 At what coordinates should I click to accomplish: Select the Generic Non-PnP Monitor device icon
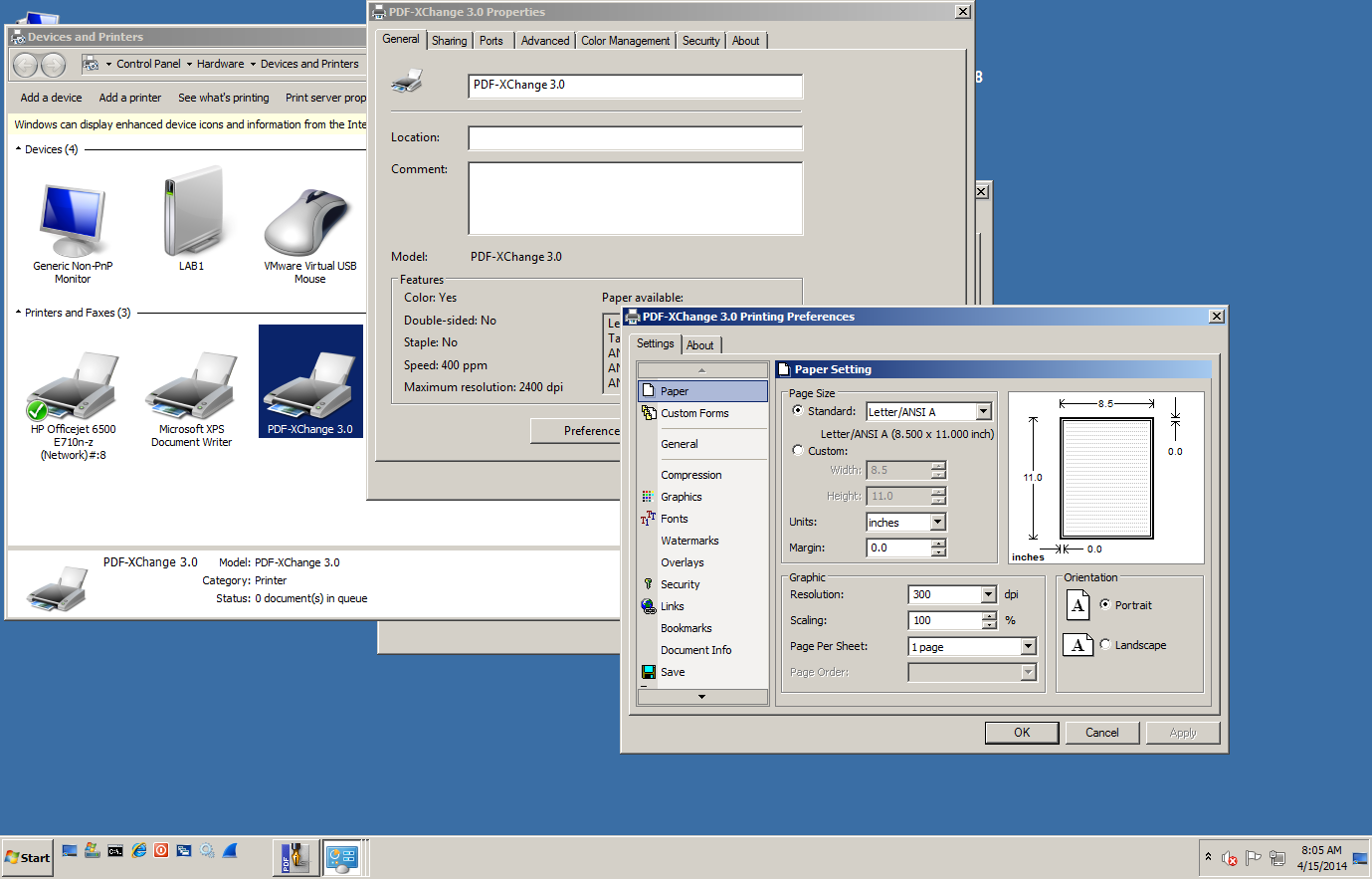tap(73, 221)
